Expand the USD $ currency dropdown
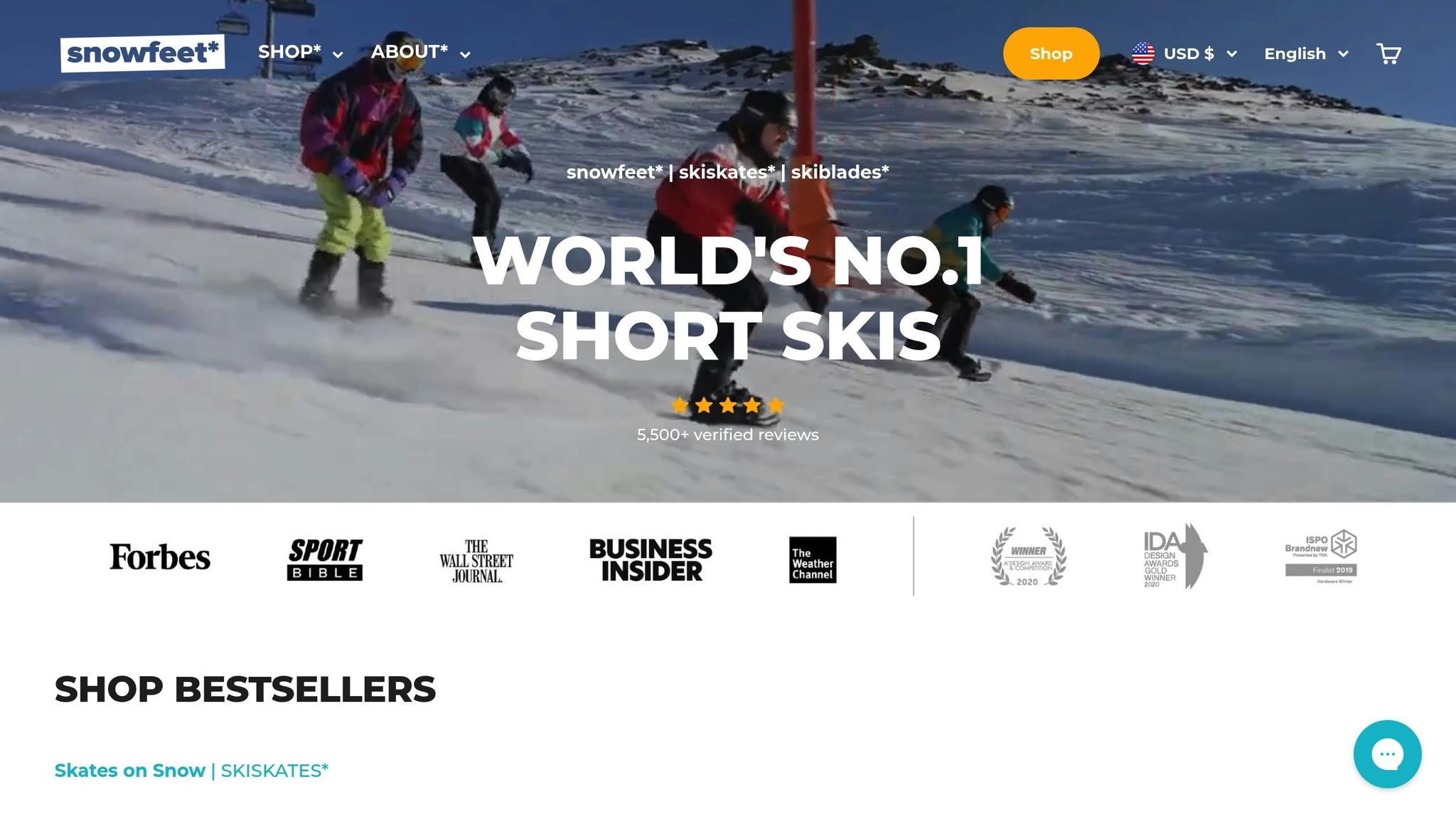This screenshot has width=1456, height=819. point(1200,54)
